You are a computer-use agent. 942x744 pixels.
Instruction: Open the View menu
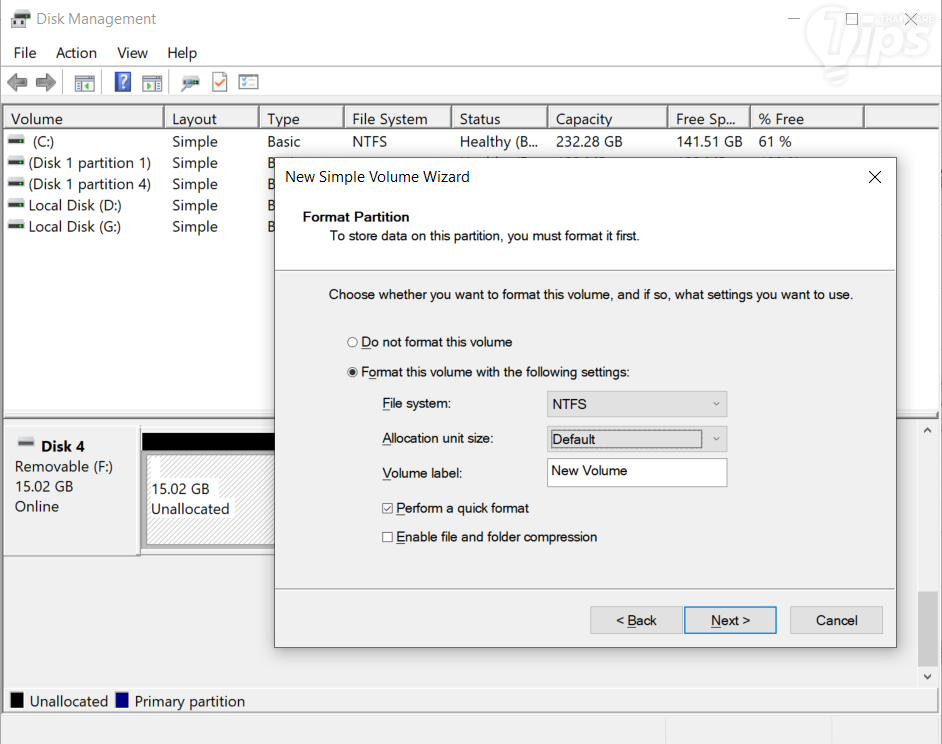(132, 53)
